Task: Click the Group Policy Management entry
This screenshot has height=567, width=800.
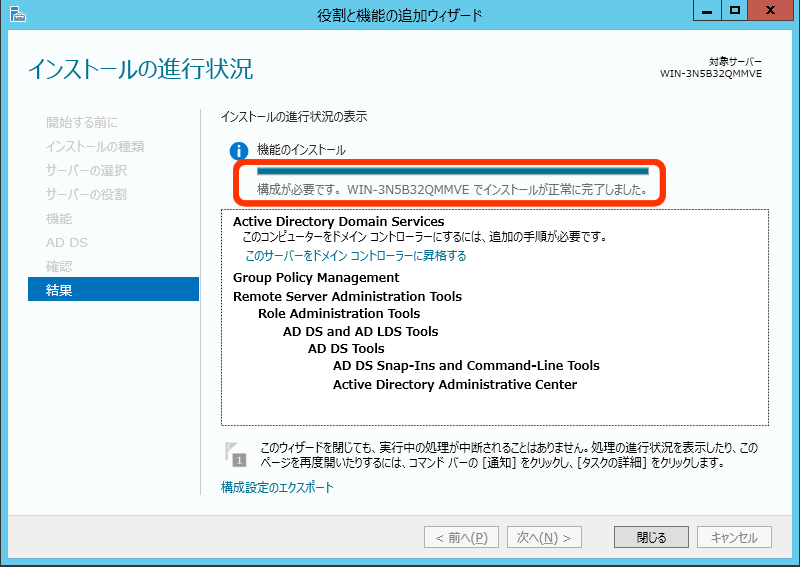Action: click(316, 278)
